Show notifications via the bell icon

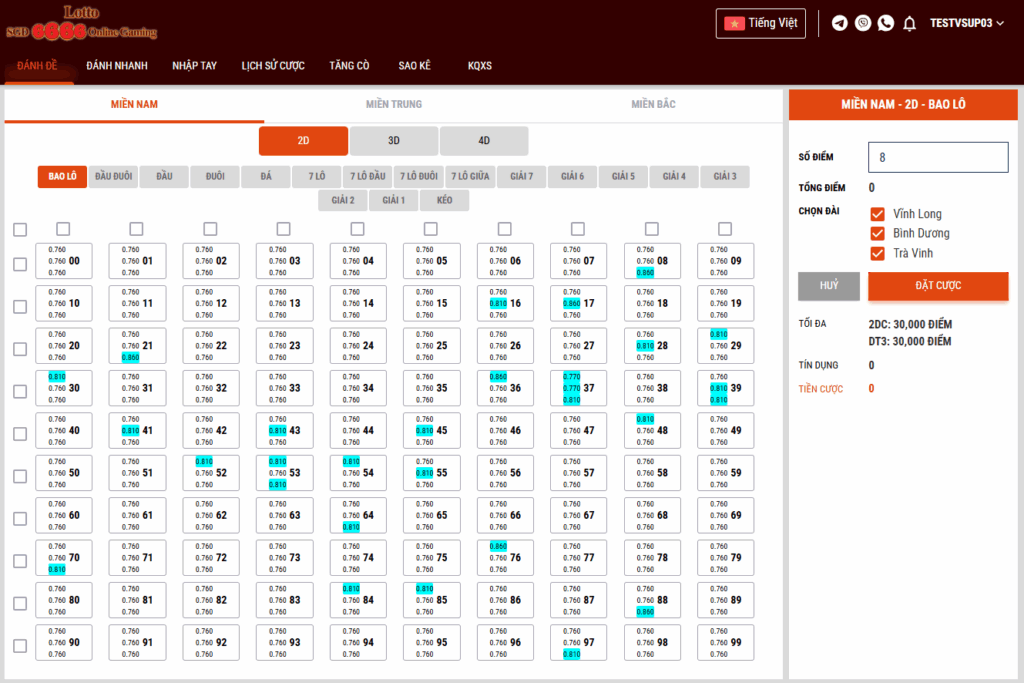point(909,24)
